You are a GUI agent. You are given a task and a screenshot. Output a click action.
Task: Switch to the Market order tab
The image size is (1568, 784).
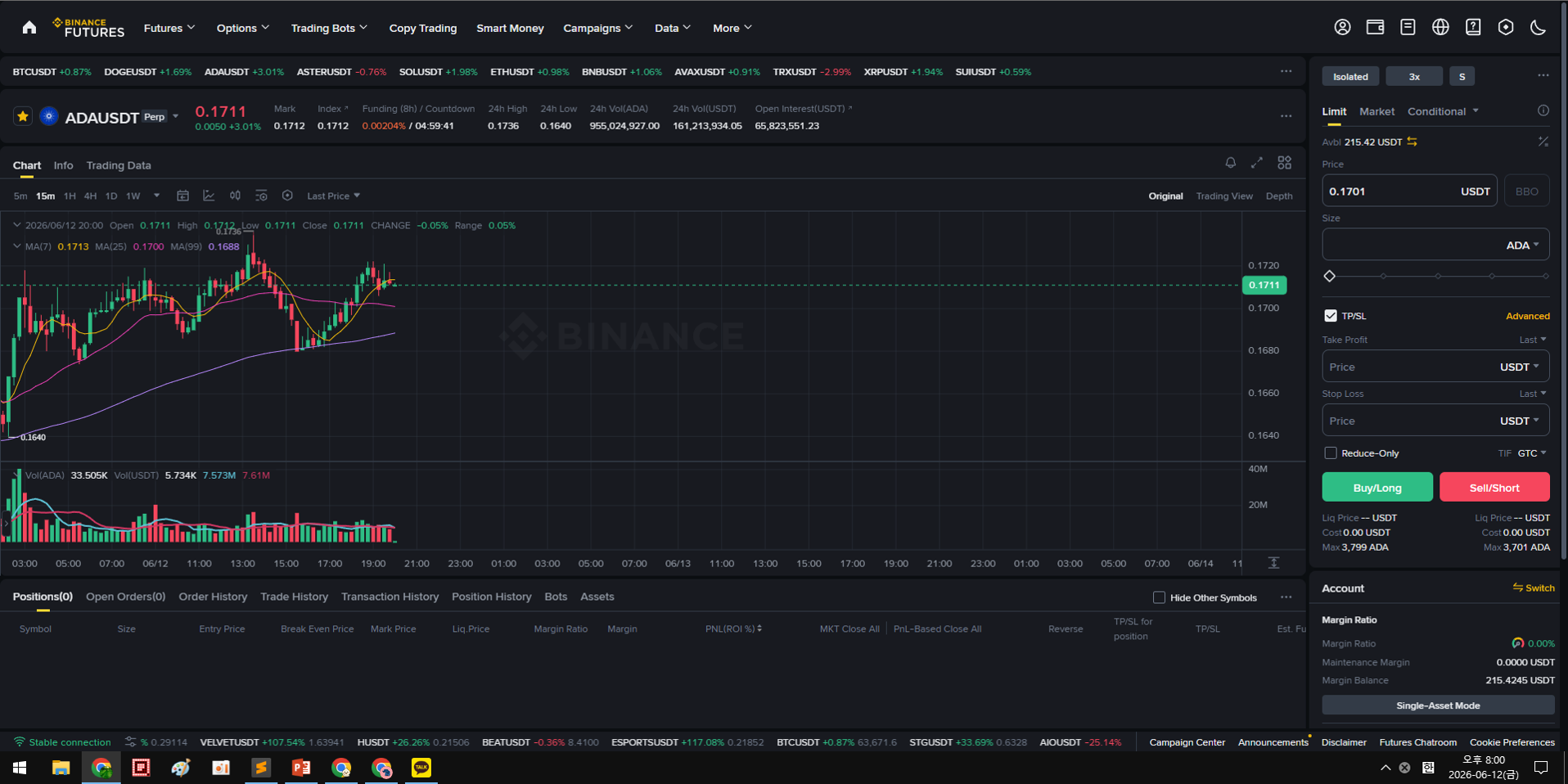tap(1377, 111)
